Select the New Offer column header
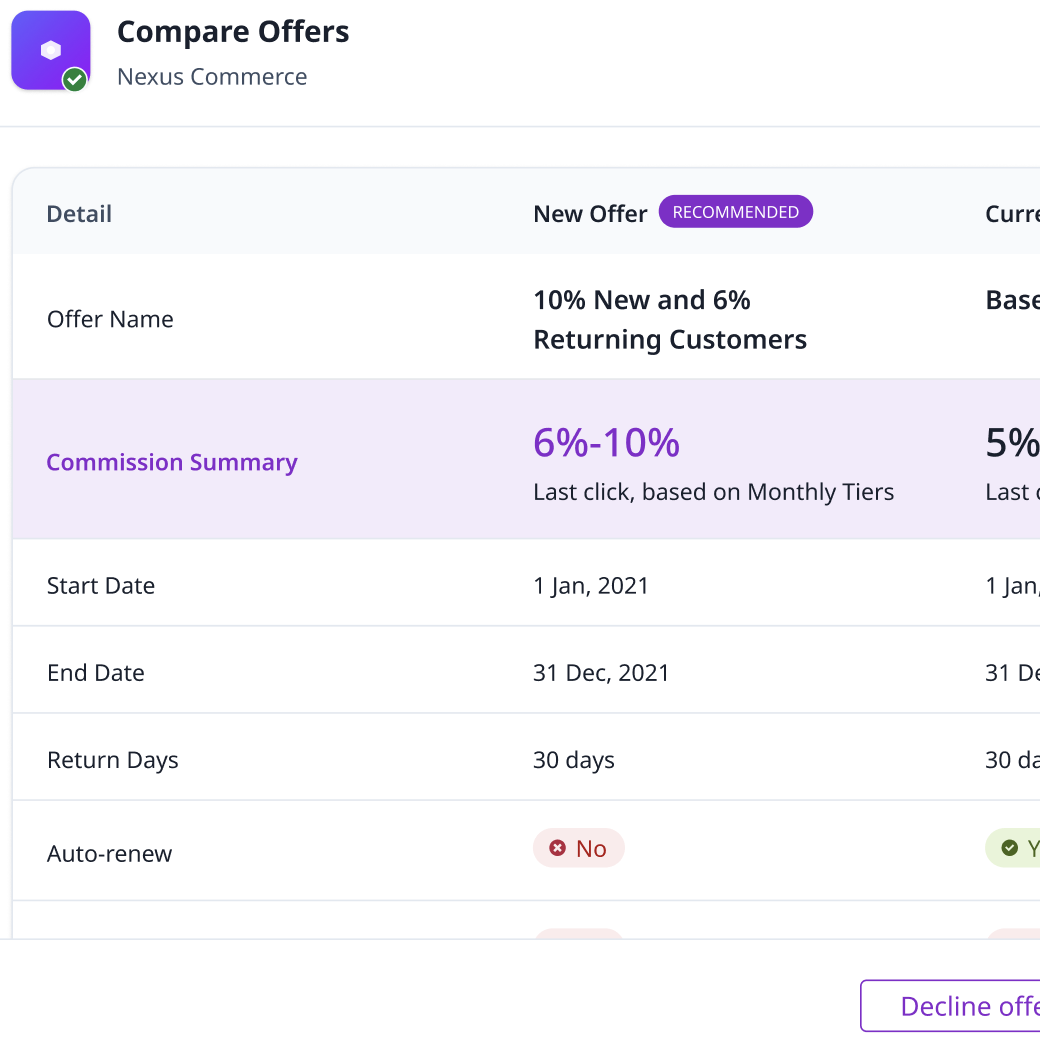Image resolution: width=1040 pixels, height=1040 pixels. coord(590,214)
